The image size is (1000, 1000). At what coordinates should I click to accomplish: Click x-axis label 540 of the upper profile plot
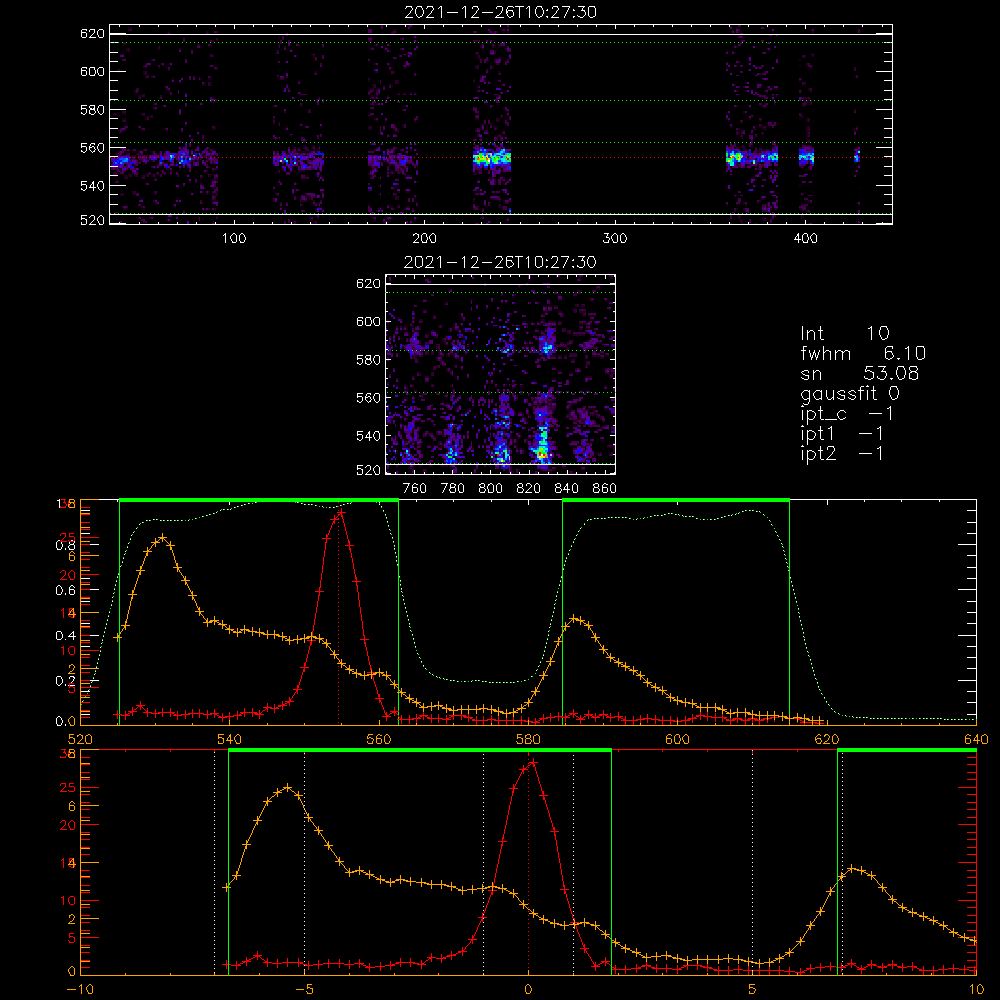point(230,739)
